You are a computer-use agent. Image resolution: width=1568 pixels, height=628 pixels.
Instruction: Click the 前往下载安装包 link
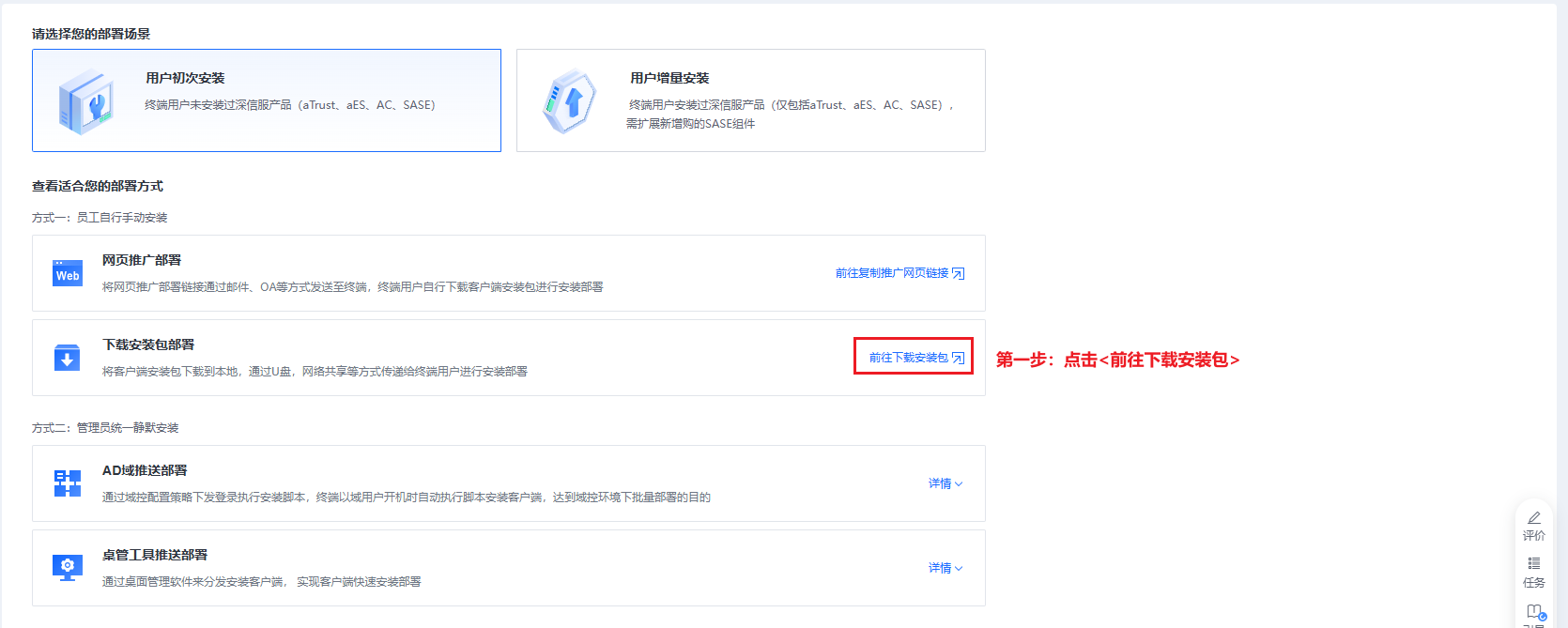(909, 358)
